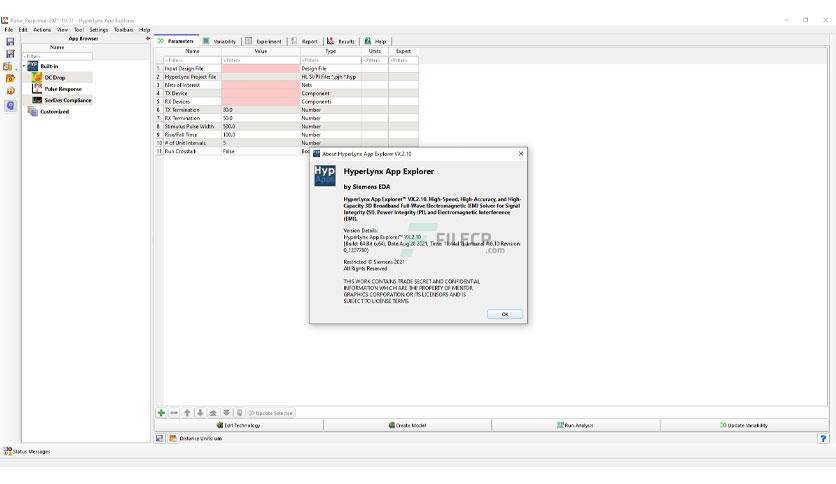This screenshot has width=836, height=484.
Task: Click the Status Messages icon
Action: pyautogui.click(x=7, y=451)
